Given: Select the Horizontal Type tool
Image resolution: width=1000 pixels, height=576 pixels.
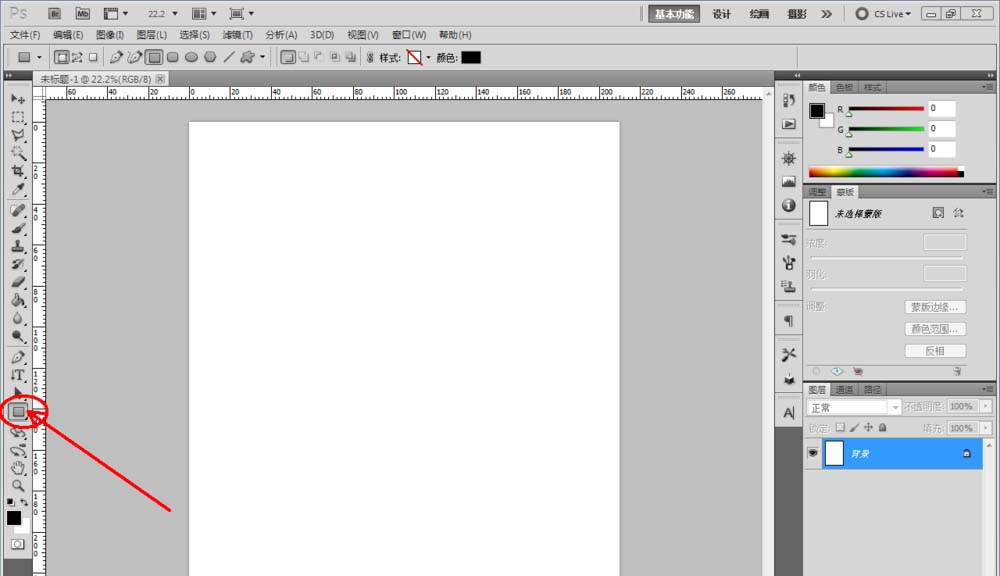Looking at the screenshot, I should pyautogui.click(x=18, y=375).
